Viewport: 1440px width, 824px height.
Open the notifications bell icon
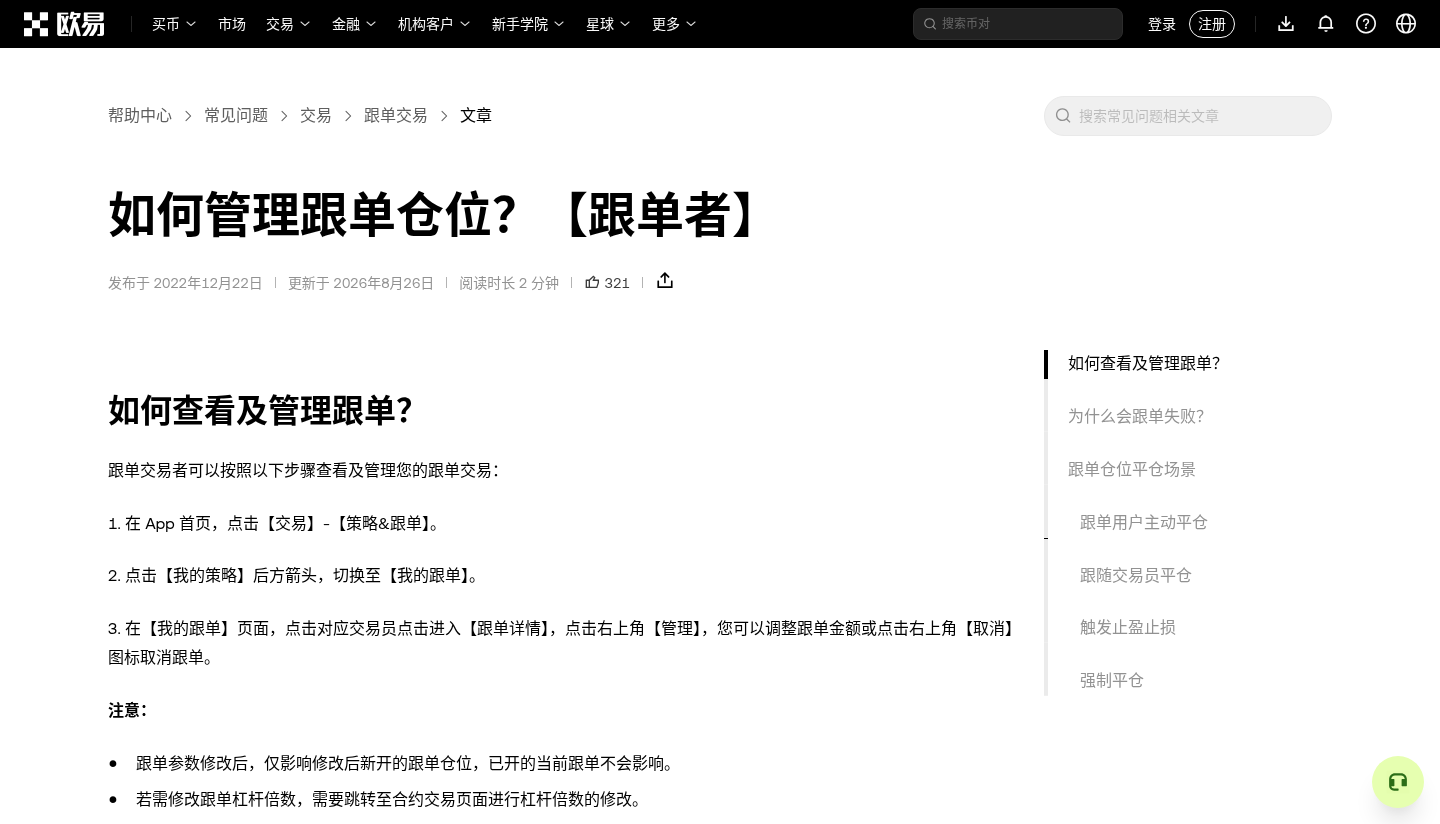point(1326,24)
